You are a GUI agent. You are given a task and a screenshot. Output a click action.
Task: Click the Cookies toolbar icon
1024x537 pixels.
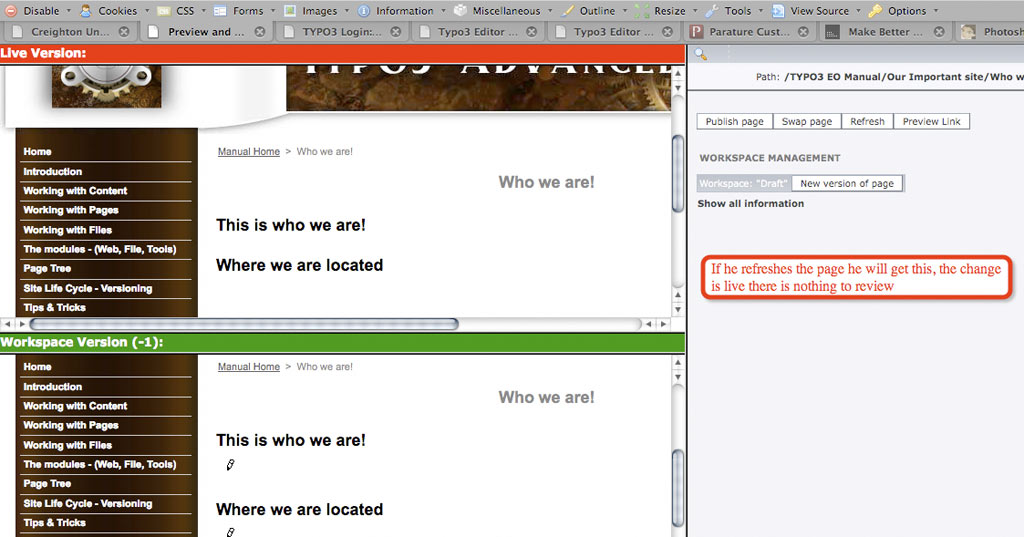(x=86, y=11)
